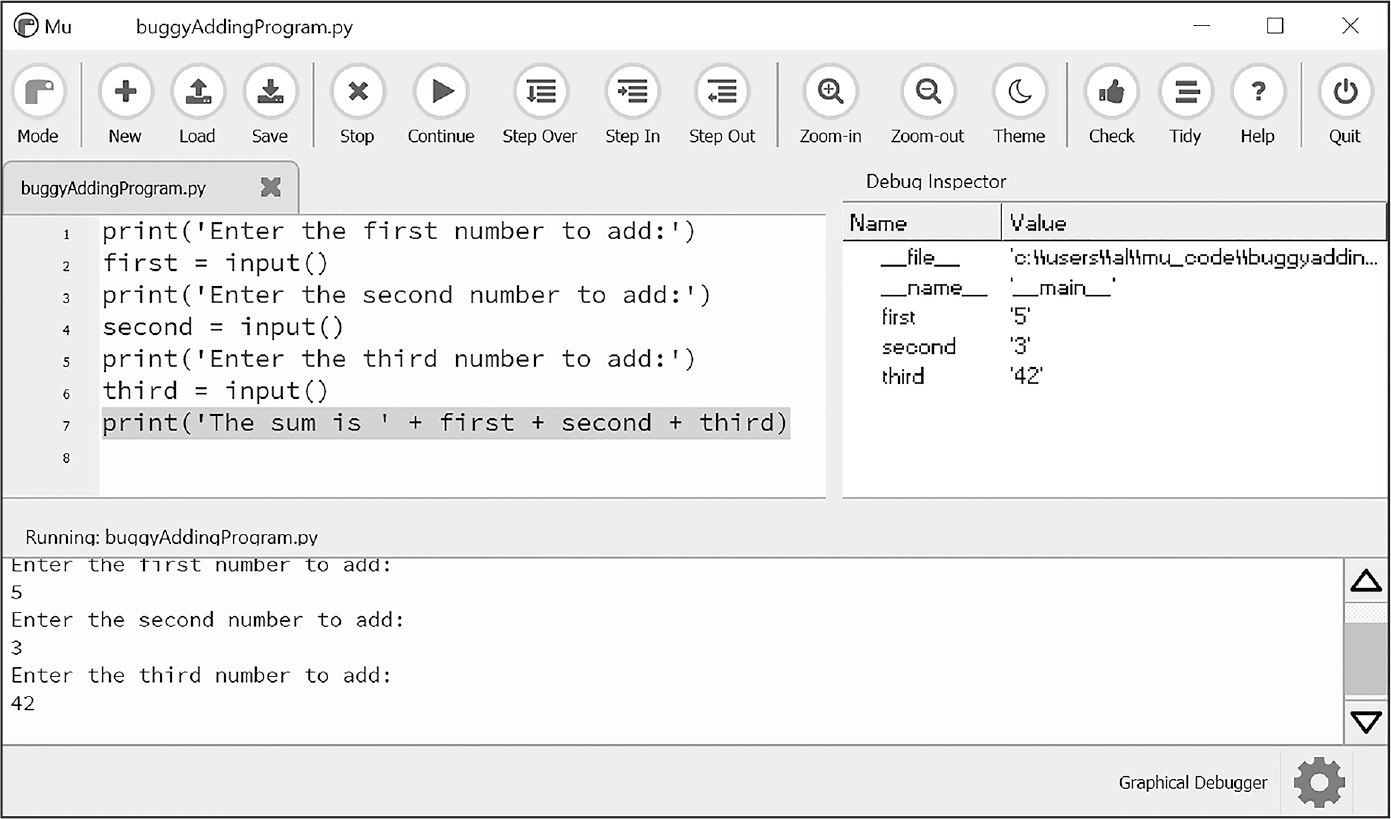Zoom-out of the editor text
Viewport: 1391px width, 819px height.
click(928, 106)
